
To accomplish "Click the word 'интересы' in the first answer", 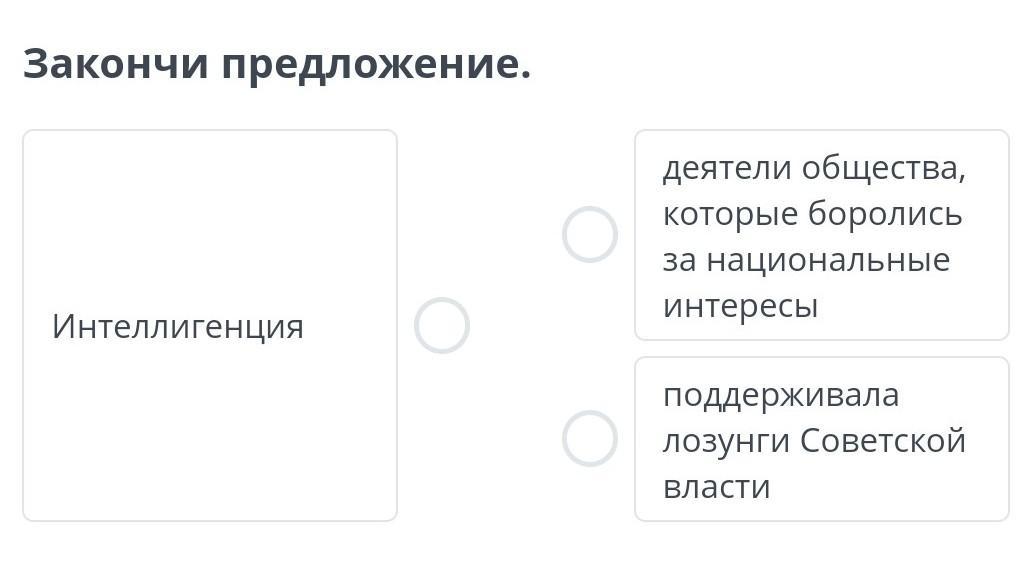I will pyautogui.click(x=740, y=306).
